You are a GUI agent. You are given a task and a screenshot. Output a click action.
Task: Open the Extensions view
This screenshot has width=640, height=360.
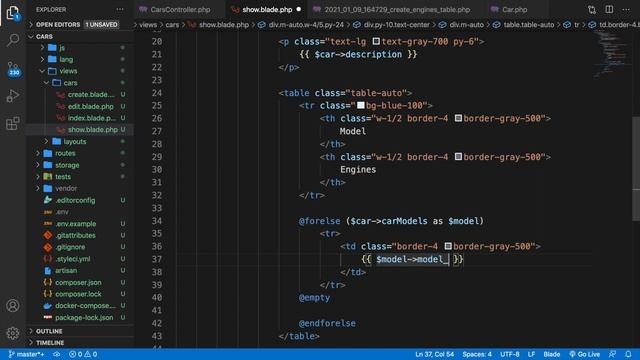pos(13,123)
